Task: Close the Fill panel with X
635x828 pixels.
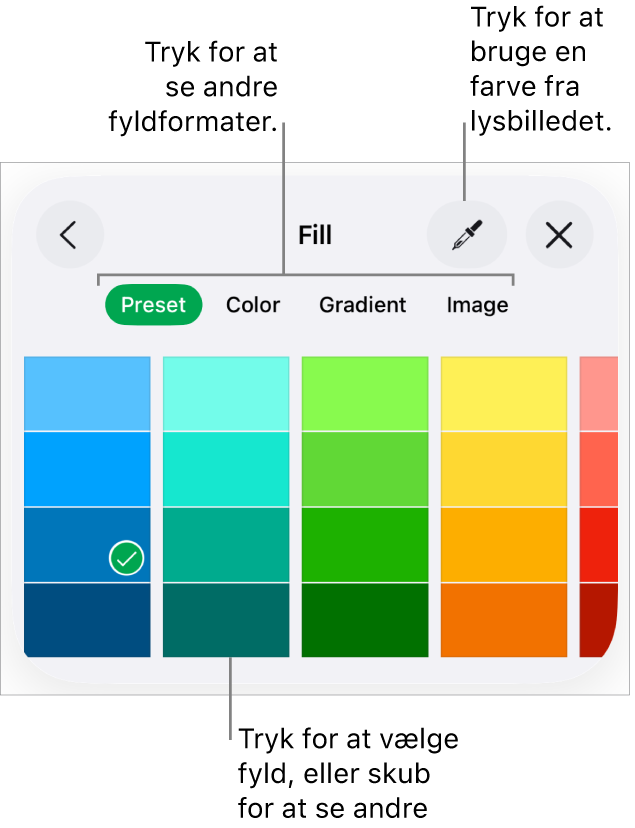Action: coord(559,236)
